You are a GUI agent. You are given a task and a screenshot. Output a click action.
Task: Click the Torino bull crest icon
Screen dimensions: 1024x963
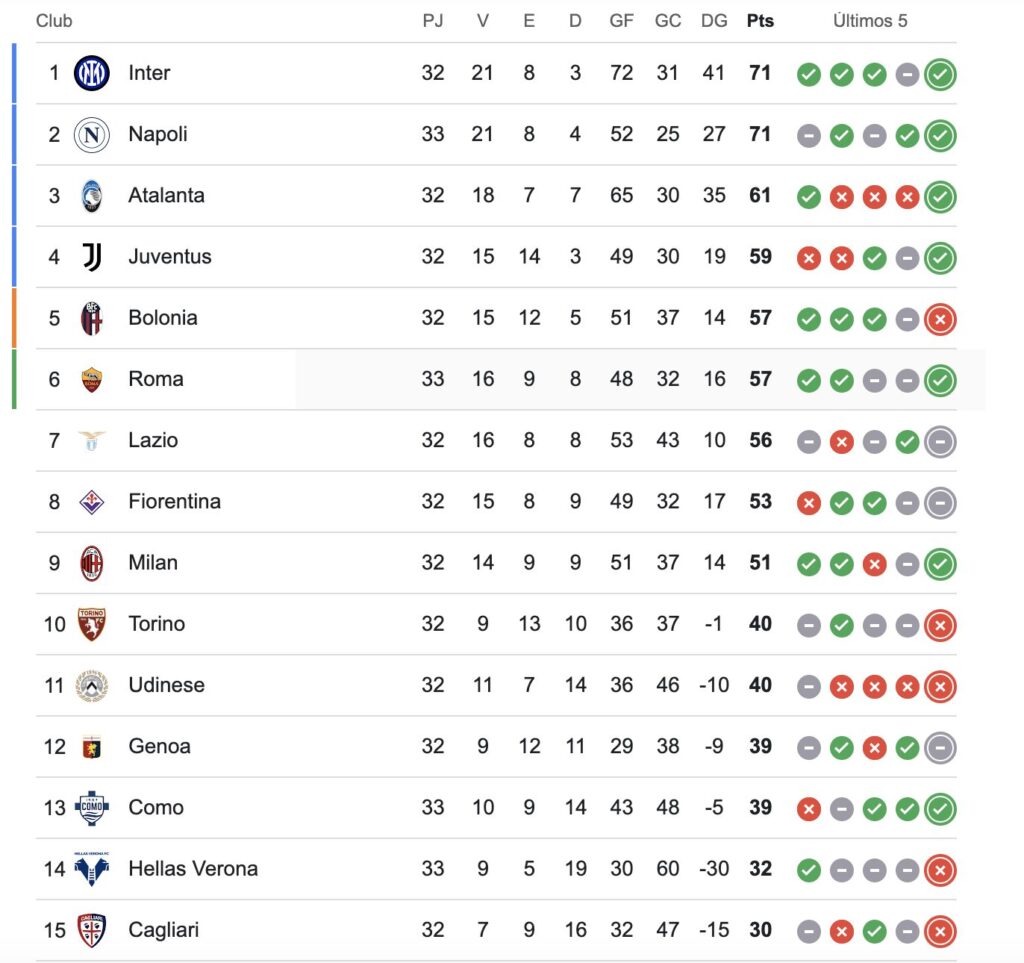pos(91,624)
